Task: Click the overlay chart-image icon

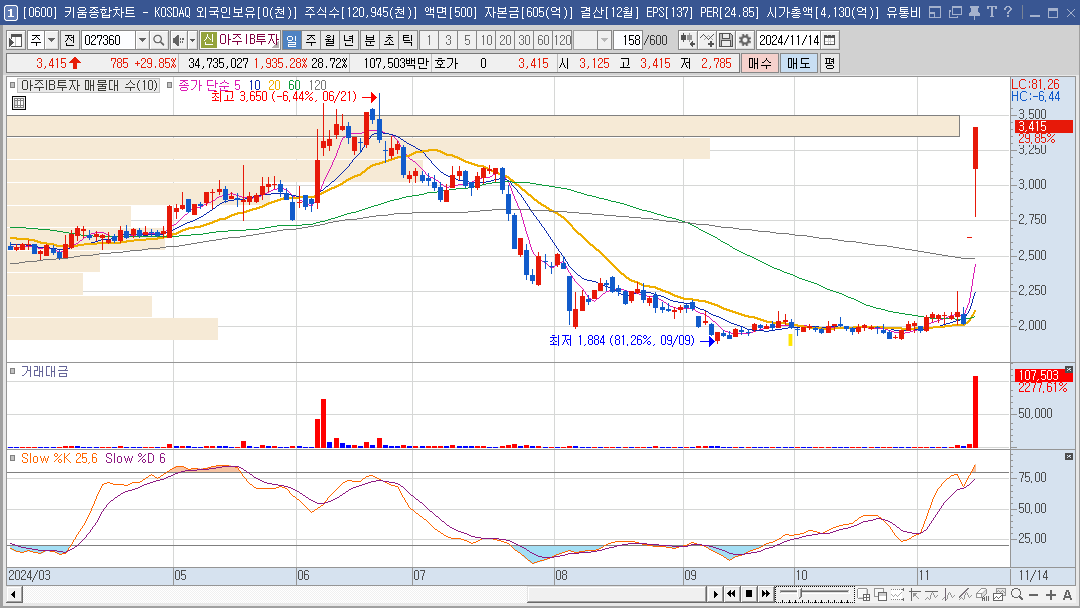Action: coord(999,594)
